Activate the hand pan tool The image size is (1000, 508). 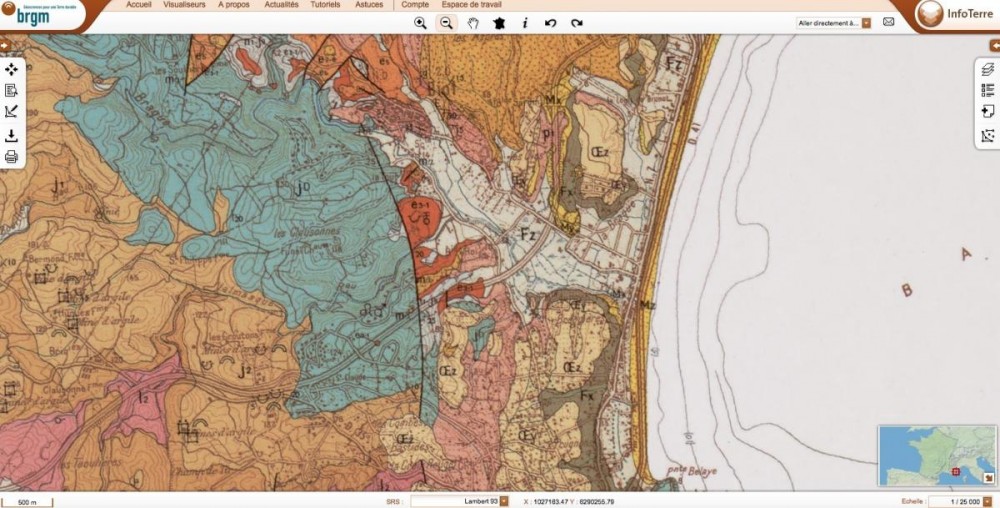coord(473,22)
